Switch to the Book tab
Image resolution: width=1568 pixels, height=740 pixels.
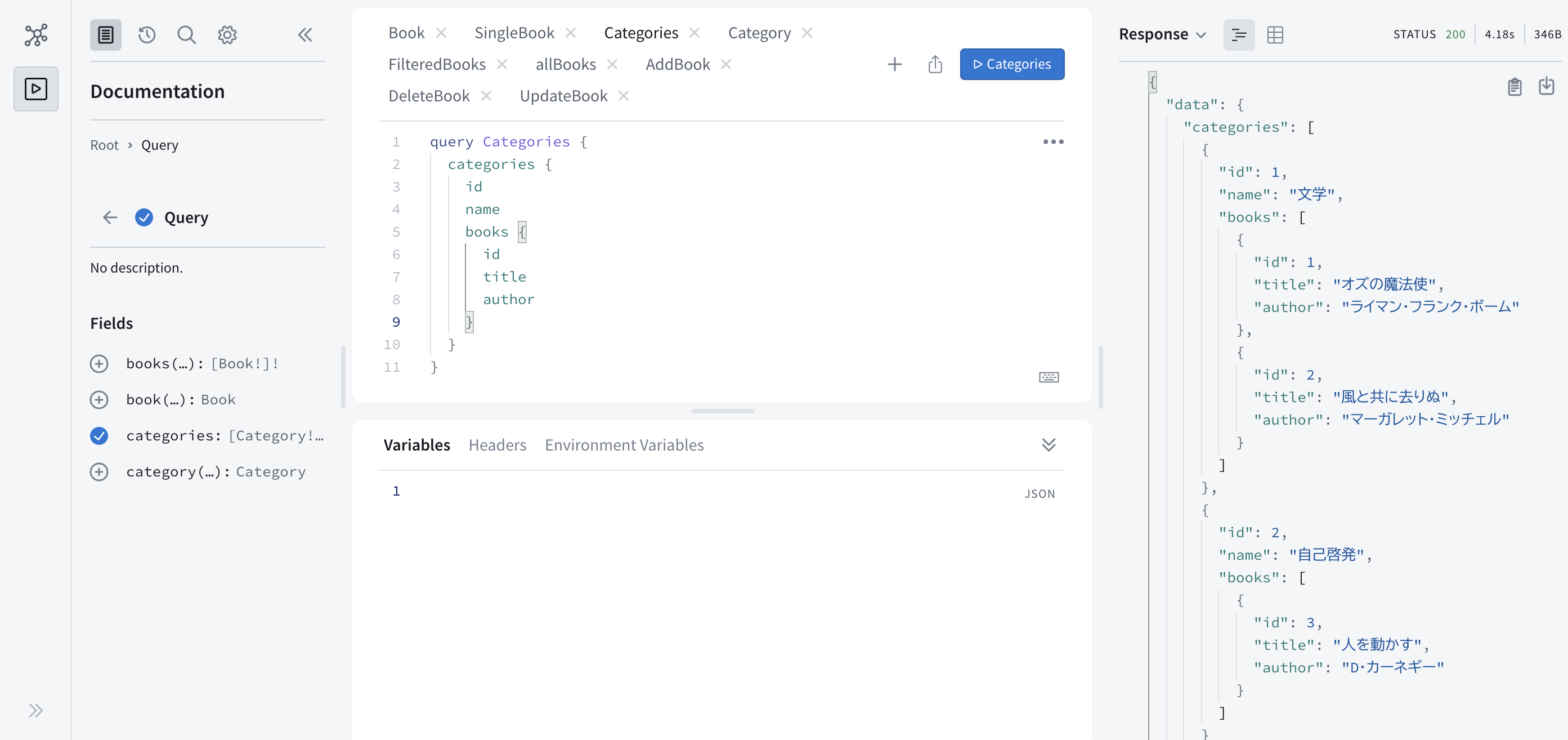406,32
